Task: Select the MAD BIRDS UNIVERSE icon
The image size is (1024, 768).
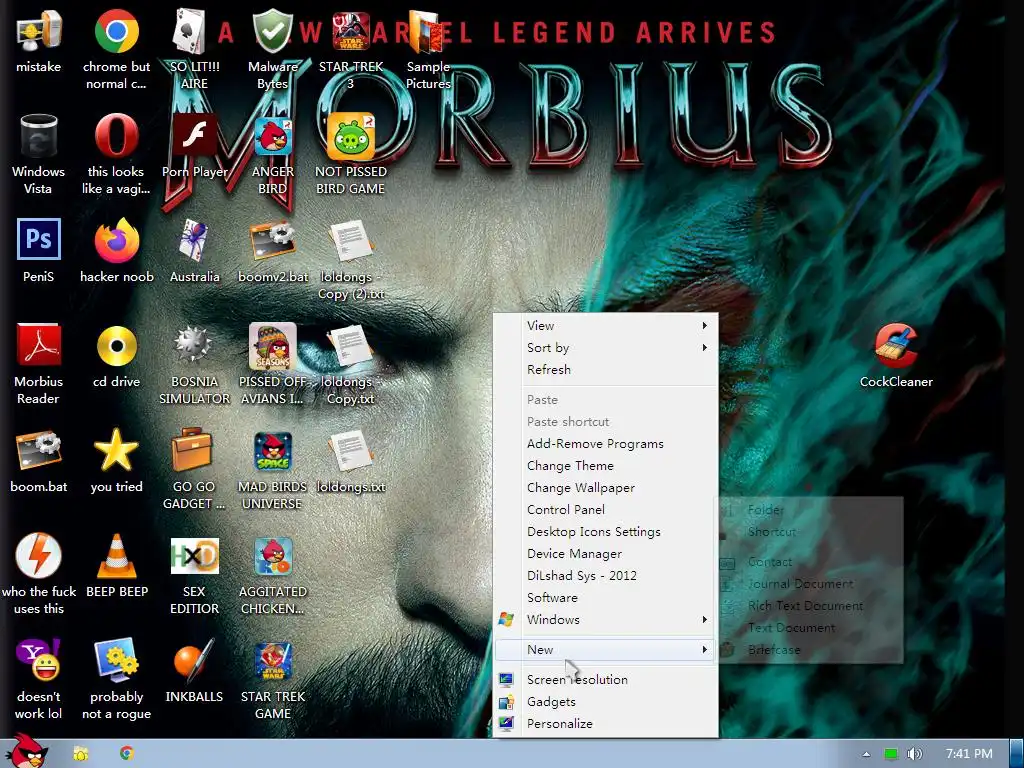Action: (x=272, y=451)
